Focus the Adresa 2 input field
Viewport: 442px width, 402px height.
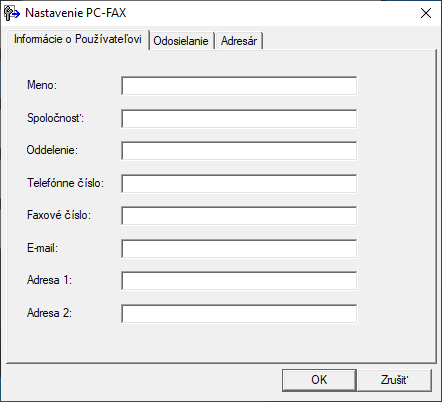(239, 313)
